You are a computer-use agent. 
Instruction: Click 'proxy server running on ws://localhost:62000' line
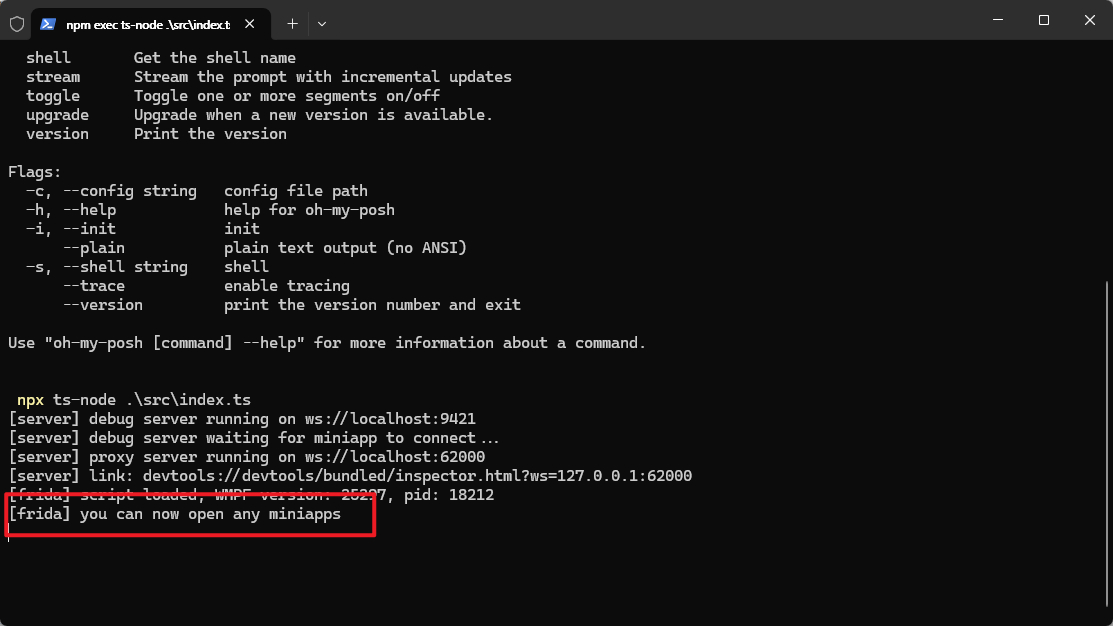pyautogui.click(x=247, y=457)
